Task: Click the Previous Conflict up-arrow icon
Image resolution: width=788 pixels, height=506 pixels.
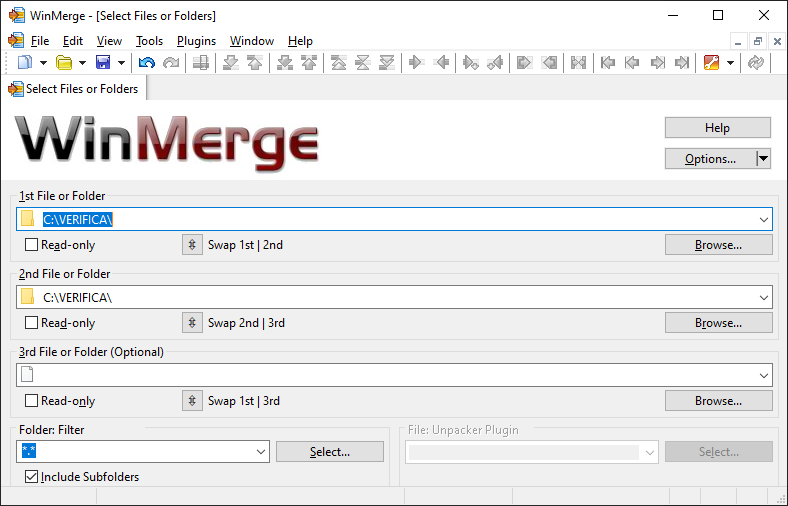Action: 309,62
